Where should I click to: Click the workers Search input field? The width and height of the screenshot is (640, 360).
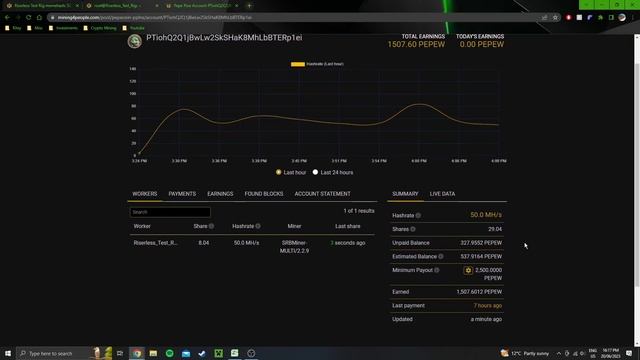(170, 212)
